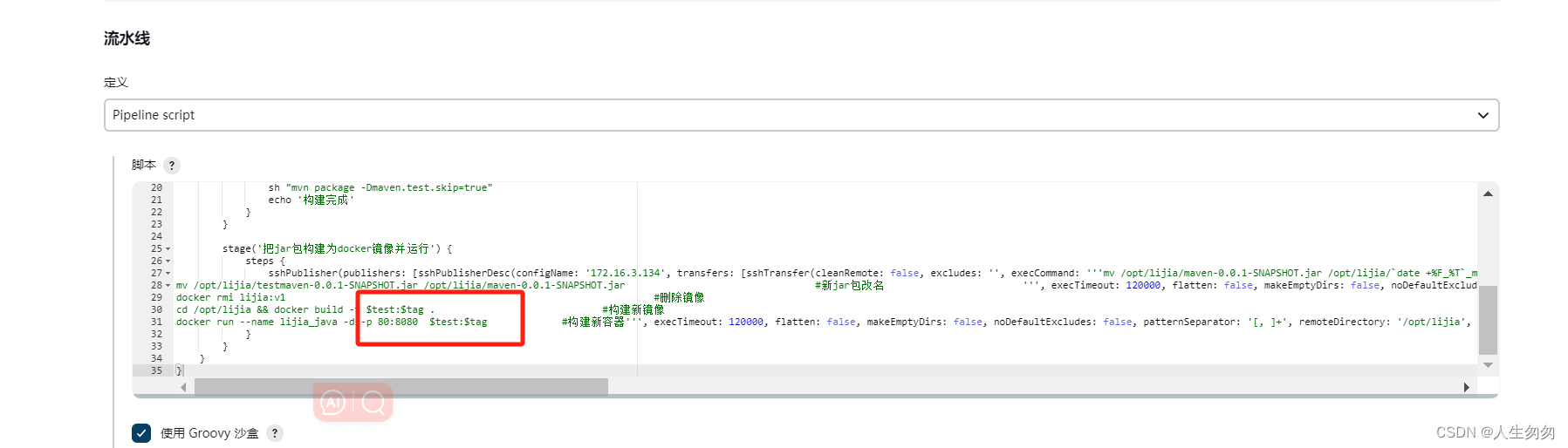Collapse the code fold at line 28
This screenshot has width=1568, height=448.
168,286
